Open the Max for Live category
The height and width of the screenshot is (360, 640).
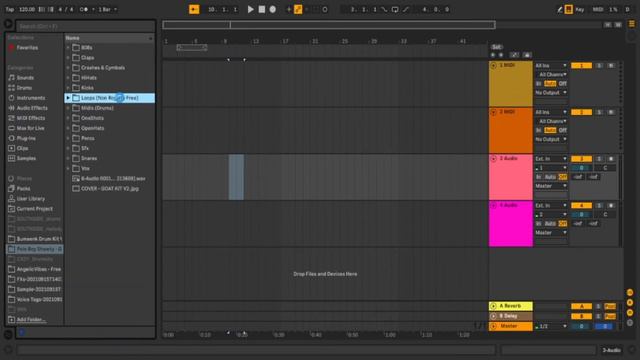point(30,128)
